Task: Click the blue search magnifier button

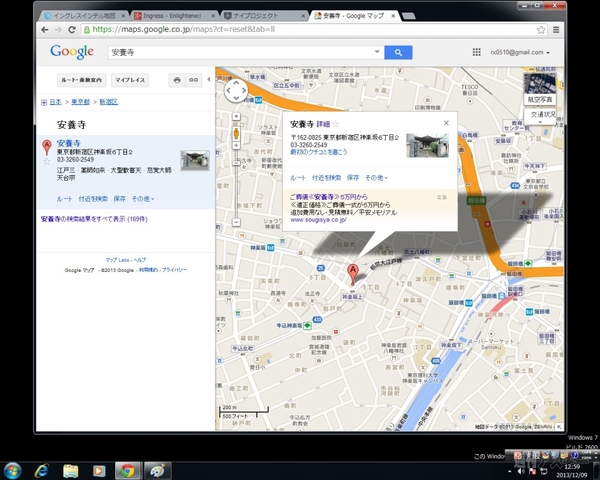Action: click(398, 52)
